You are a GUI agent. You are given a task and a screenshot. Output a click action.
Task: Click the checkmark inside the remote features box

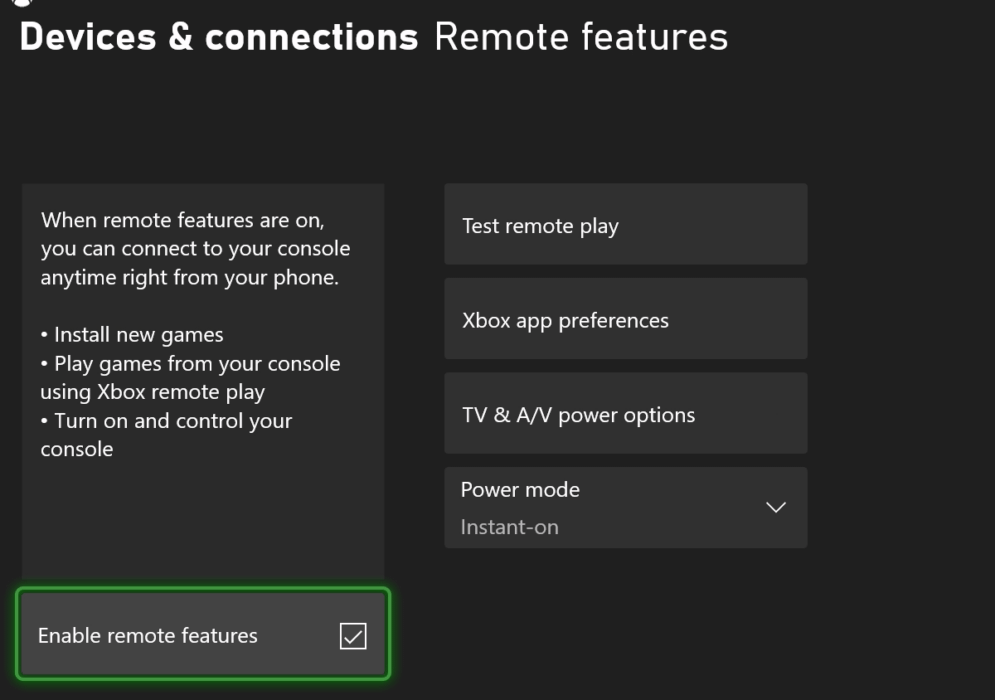(x=354, y=634)
